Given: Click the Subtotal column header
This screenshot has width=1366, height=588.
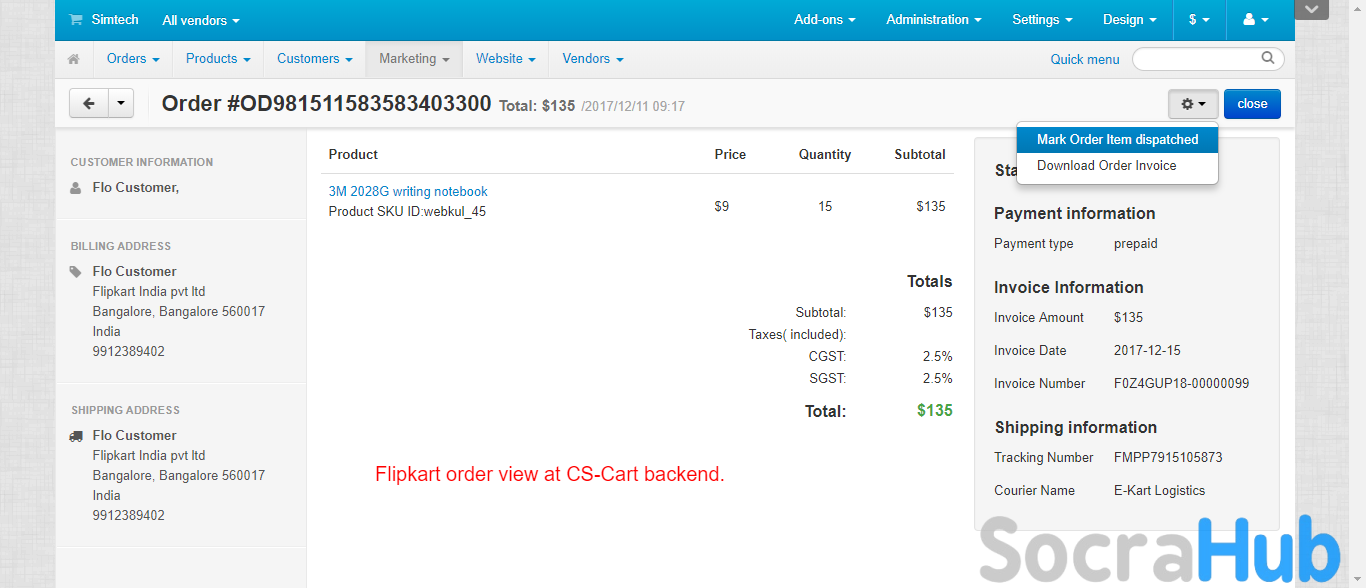Looking at the screenshot, I should tap(920, 155).
